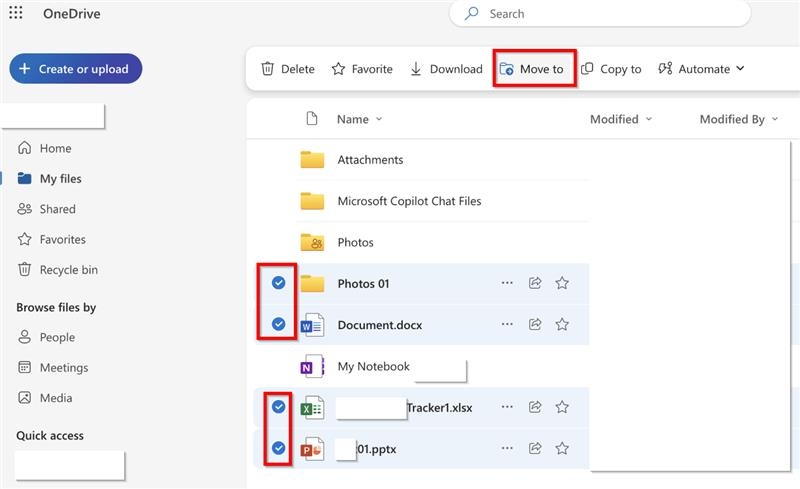Go to Home in sidebar
The height and width of the screenshot is (489, 800).
click(45, 148)
